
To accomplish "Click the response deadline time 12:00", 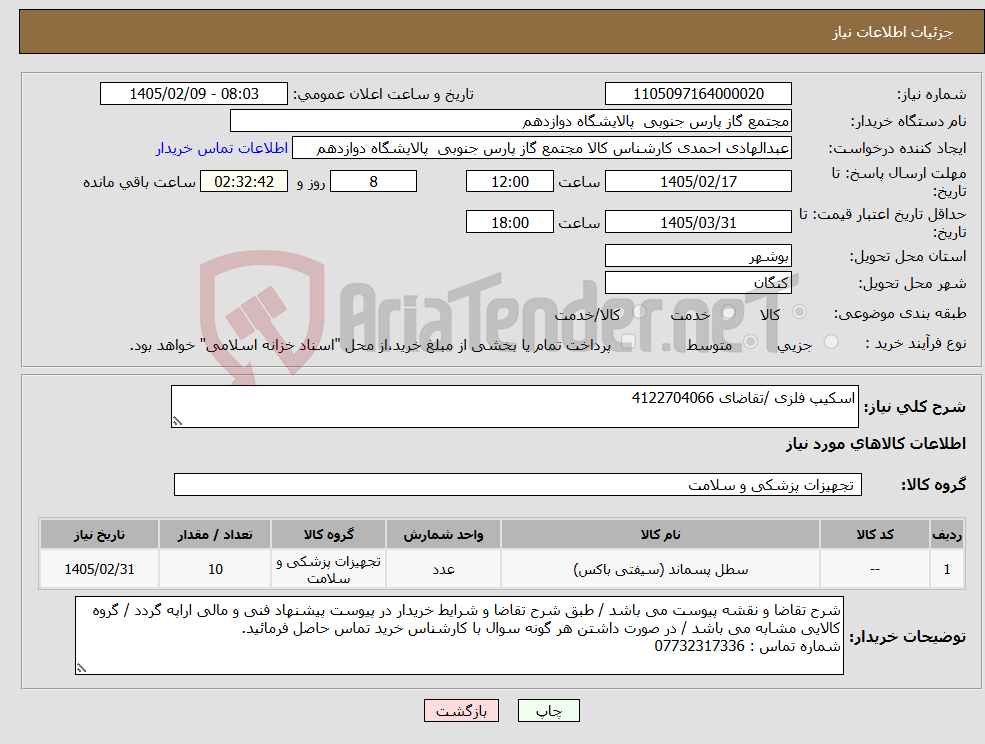I will coord(509,182).
